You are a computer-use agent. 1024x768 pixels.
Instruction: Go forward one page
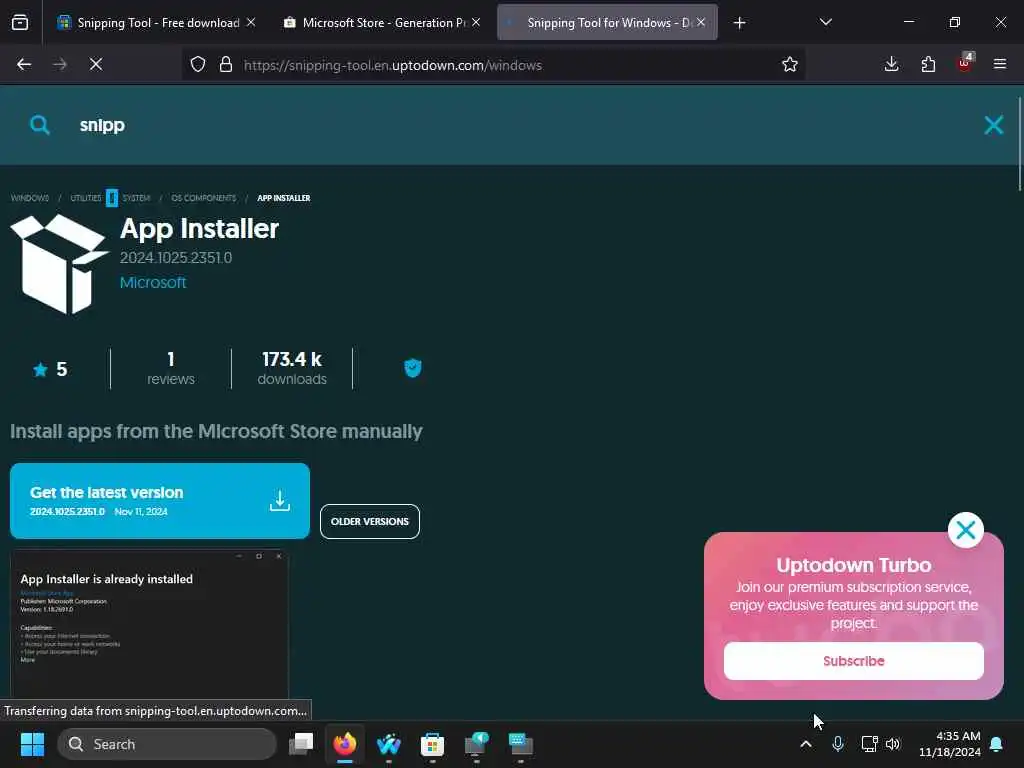click(x=60, y=64)
